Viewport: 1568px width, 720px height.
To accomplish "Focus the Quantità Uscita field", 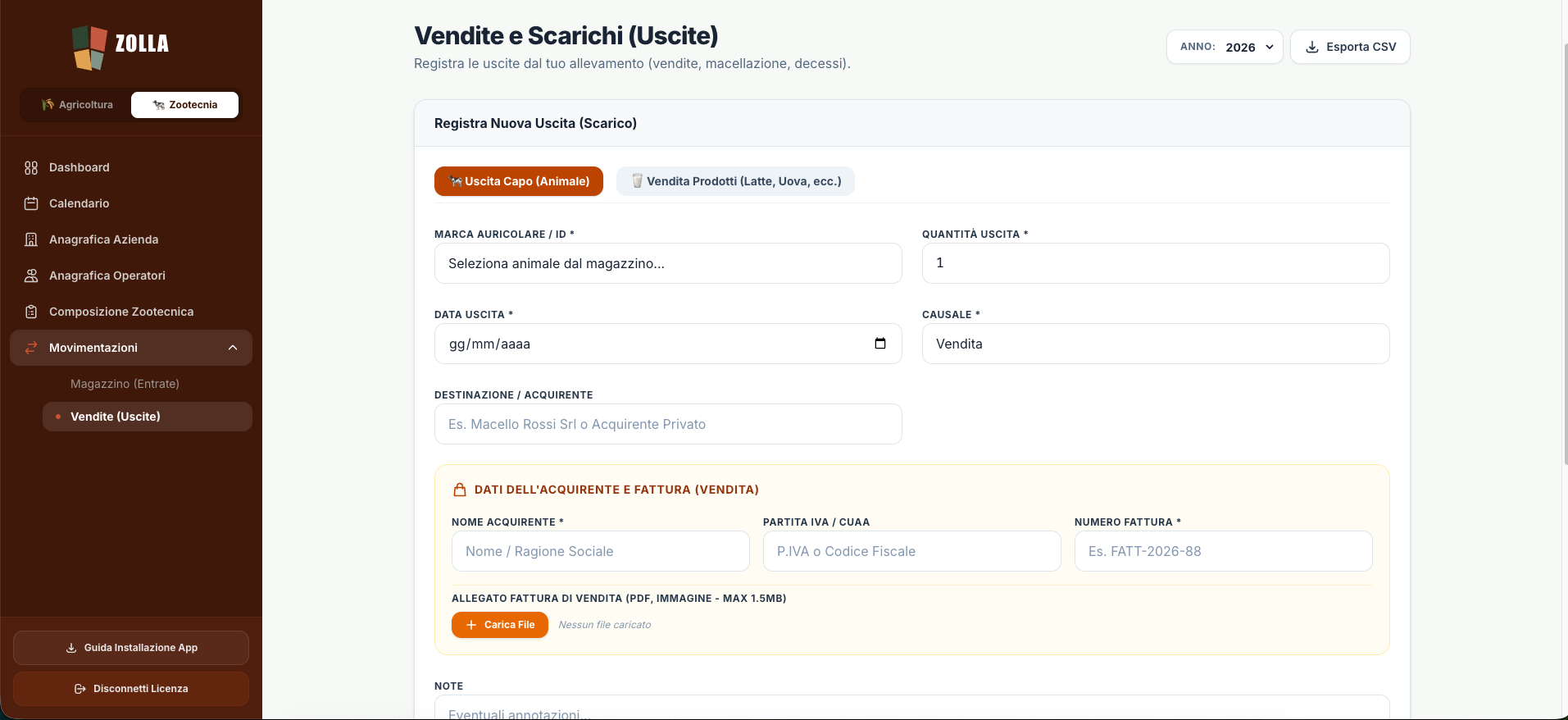I will coord(1156,263).
